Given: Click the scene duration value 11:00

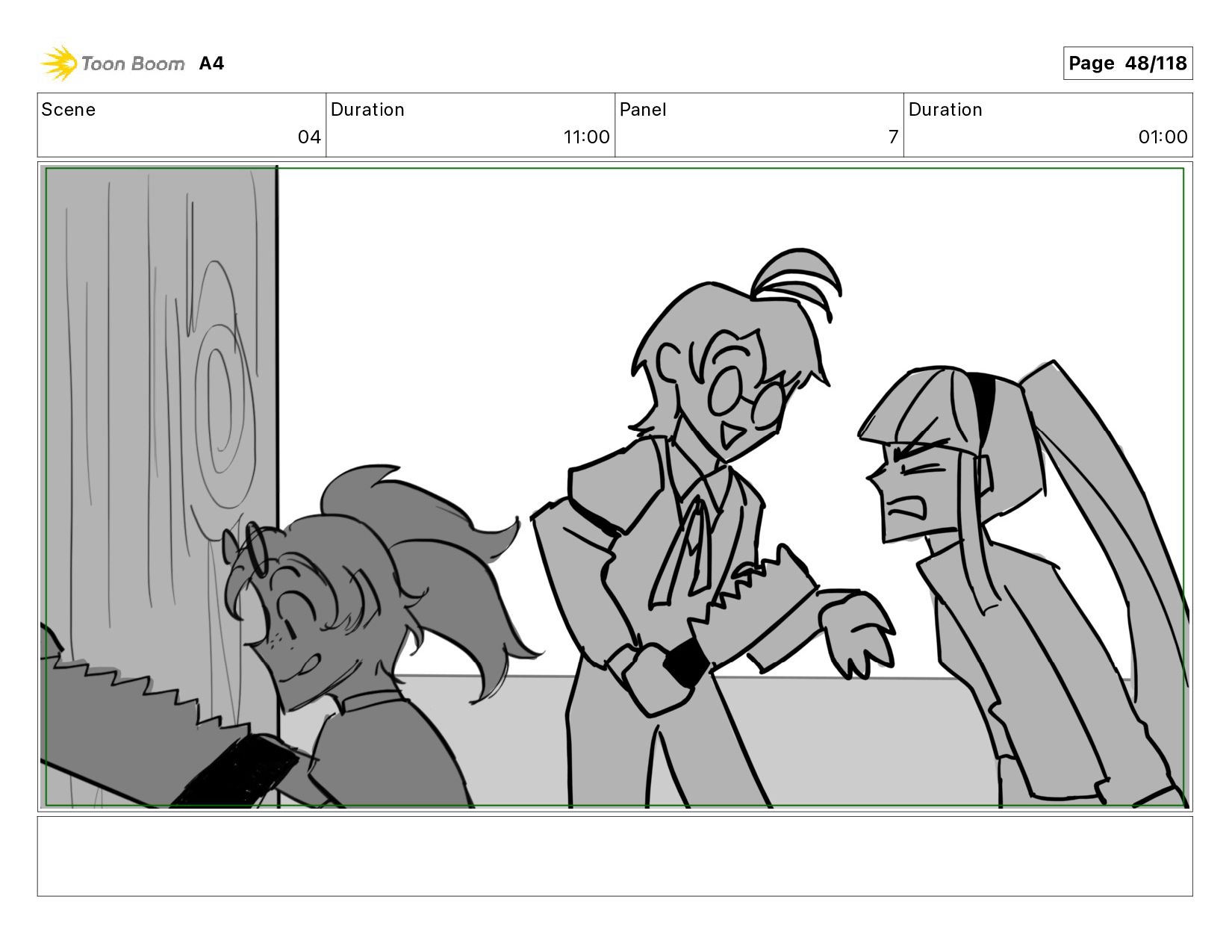Looking at the screenshot, I should [586, 137].
